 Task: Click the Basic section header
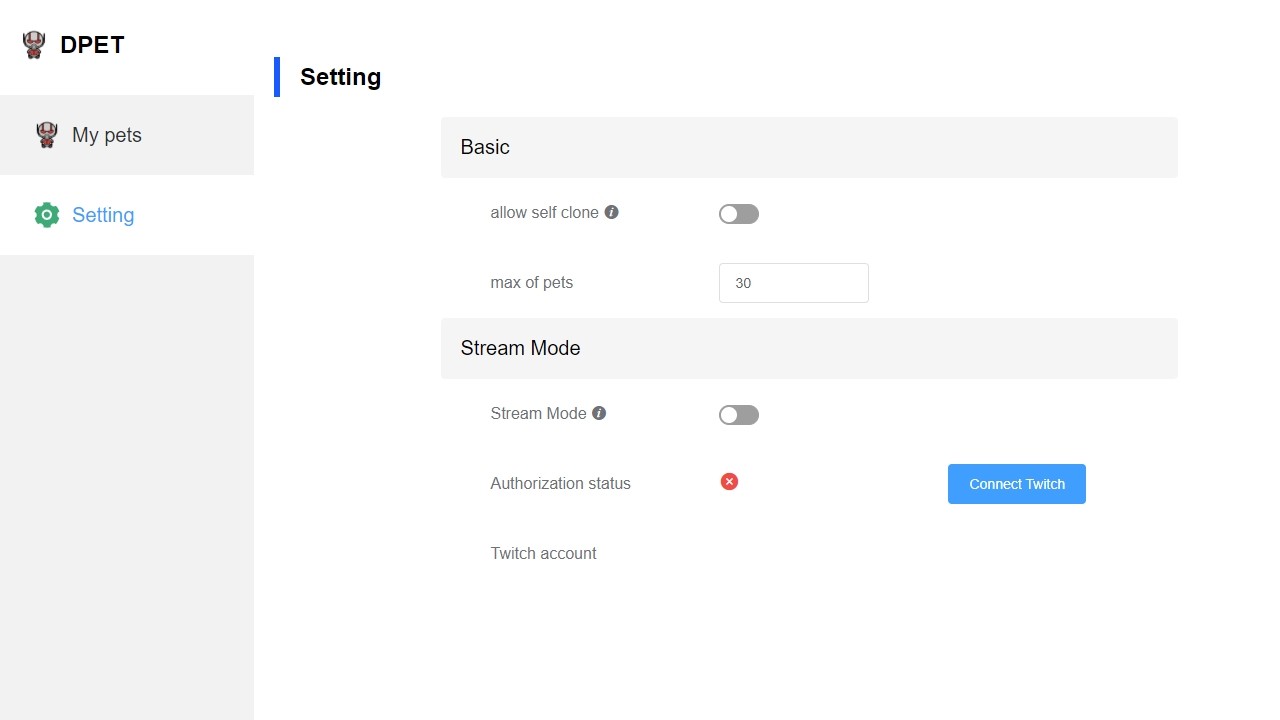pos(809,147)
